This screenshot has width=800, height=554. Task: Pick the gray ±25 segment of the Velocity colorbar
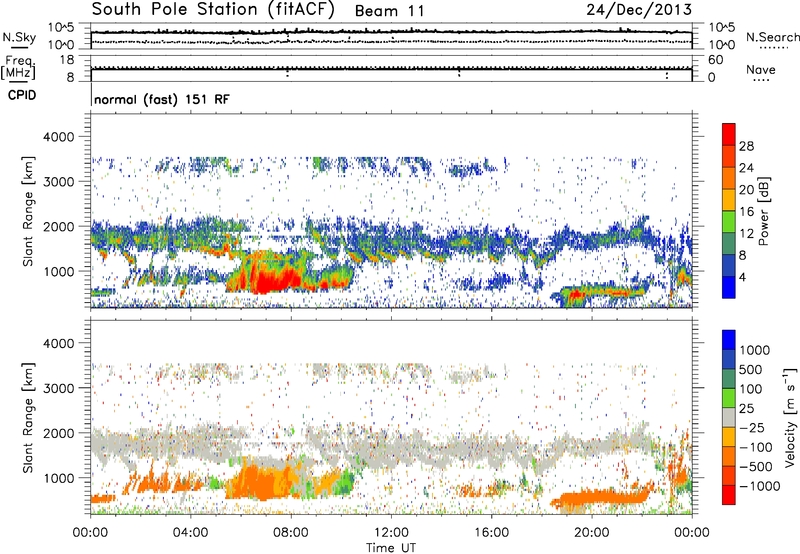click(729, 418)
